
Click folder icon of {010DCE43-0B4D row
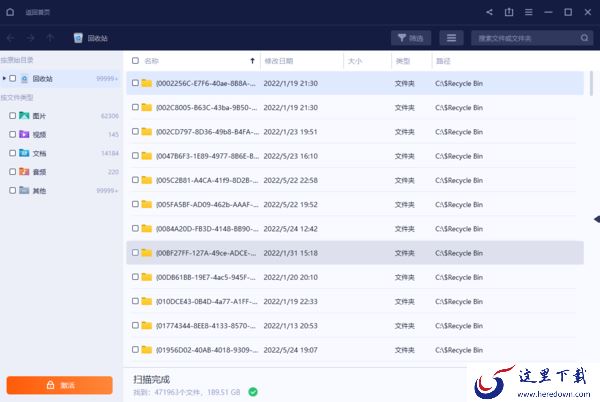(x=147, y=301)
